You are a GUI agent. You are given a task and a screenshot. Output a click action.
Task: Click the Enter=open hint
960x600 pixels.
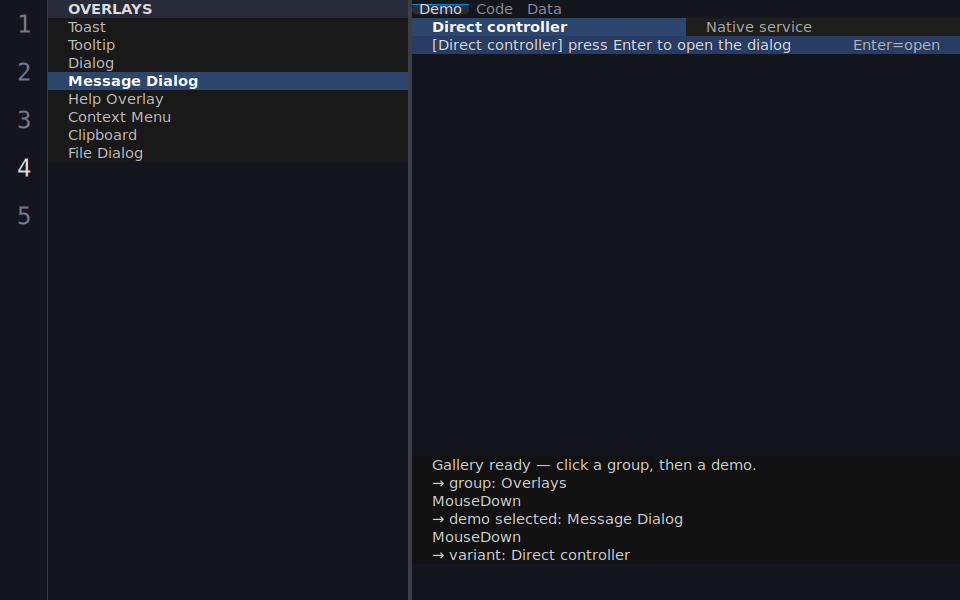coord(896,45)
